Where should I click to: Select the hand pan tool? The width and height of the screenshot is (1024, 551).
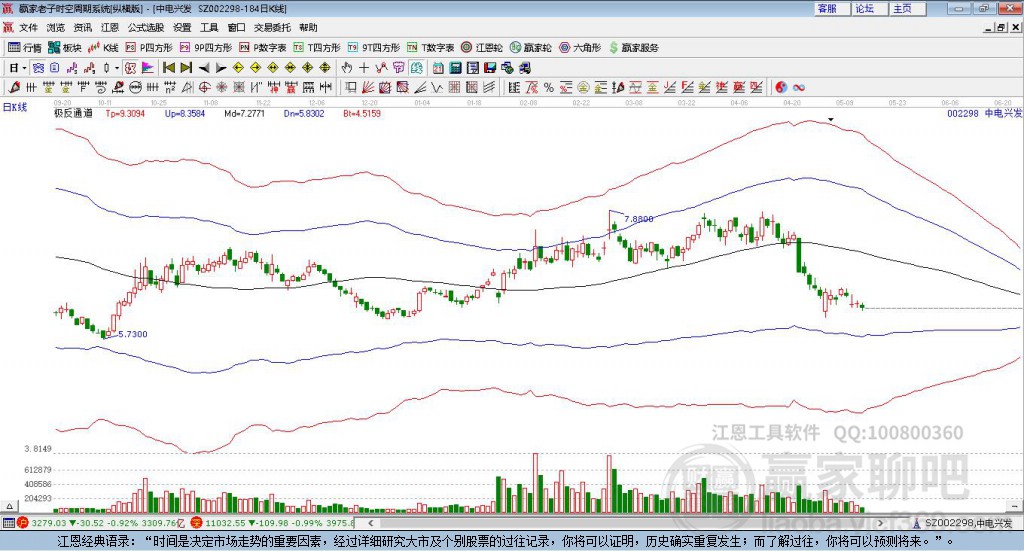pyautogui.click(x=346, y=68)
